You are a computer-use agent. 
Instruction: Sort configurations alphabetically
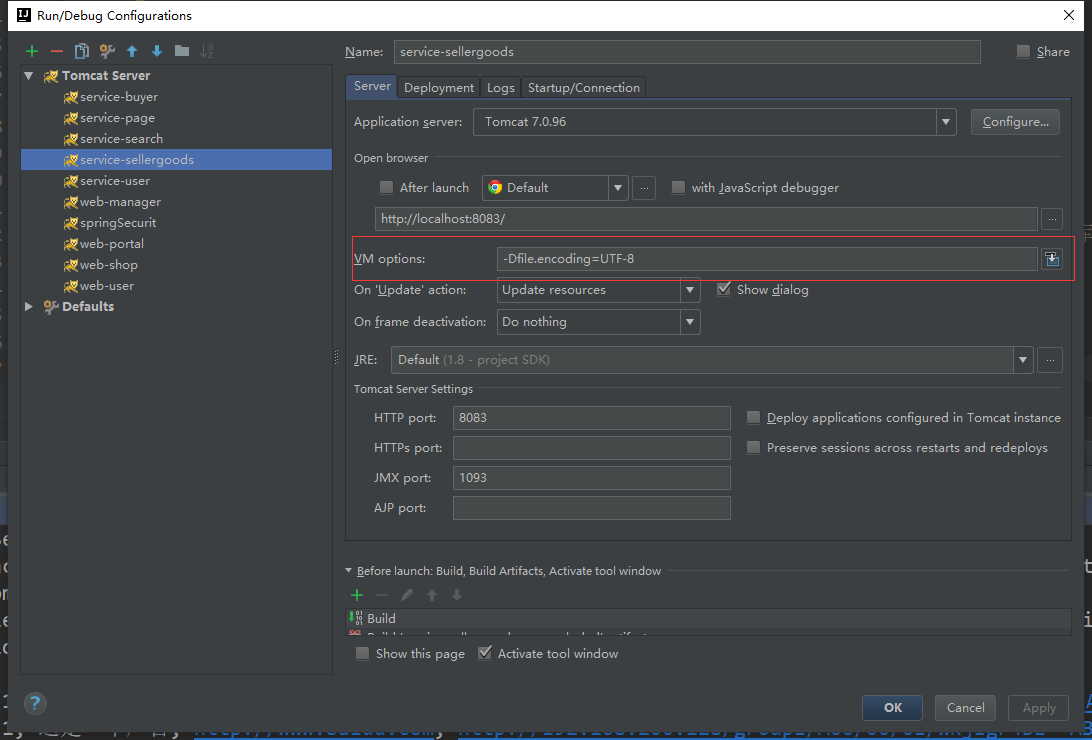point(207,51)
